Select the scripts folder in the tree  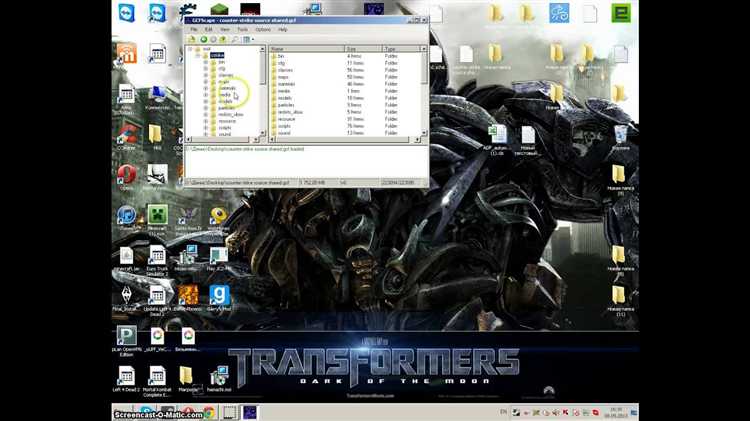pyautogui.click(x=225, y=128)
